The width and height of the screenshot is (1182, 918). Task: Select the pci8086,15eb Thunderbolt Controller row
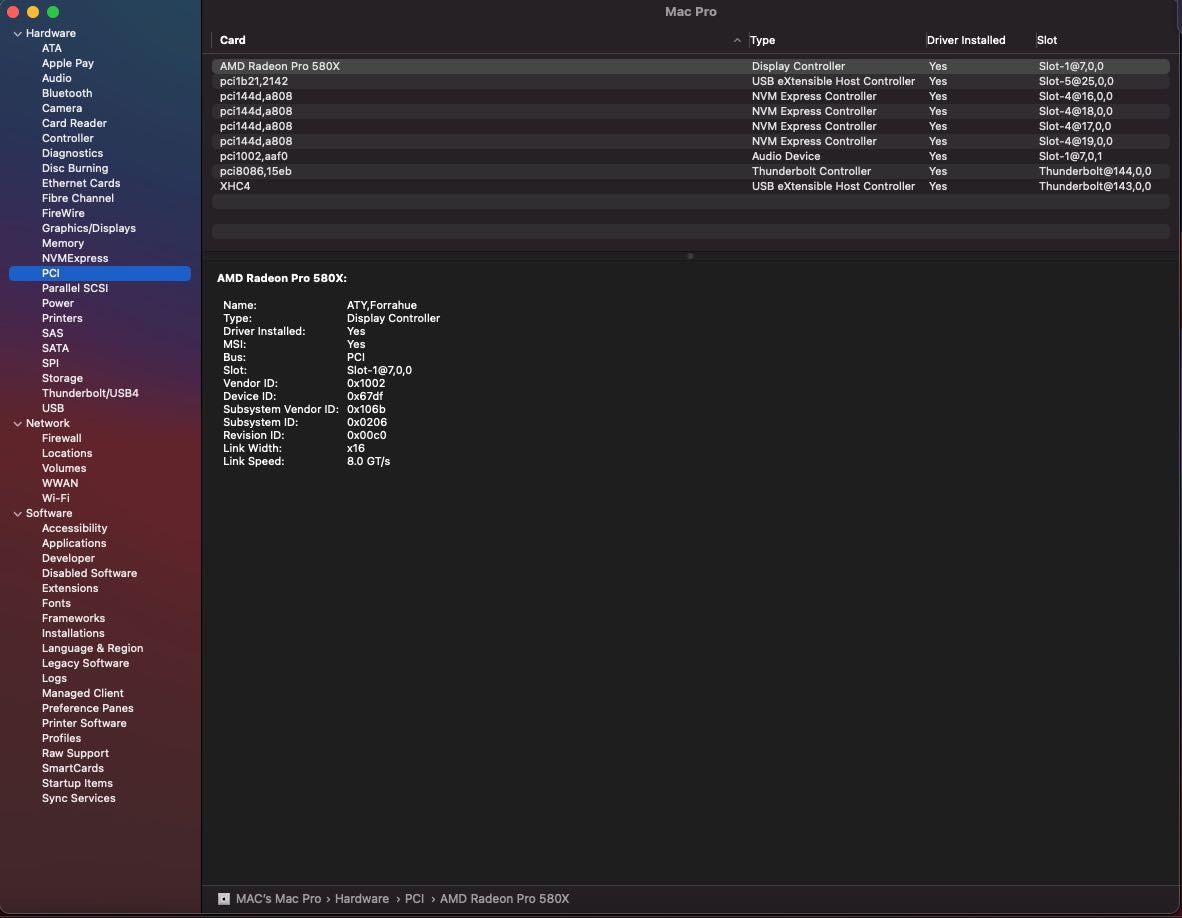tap(691, 172)
